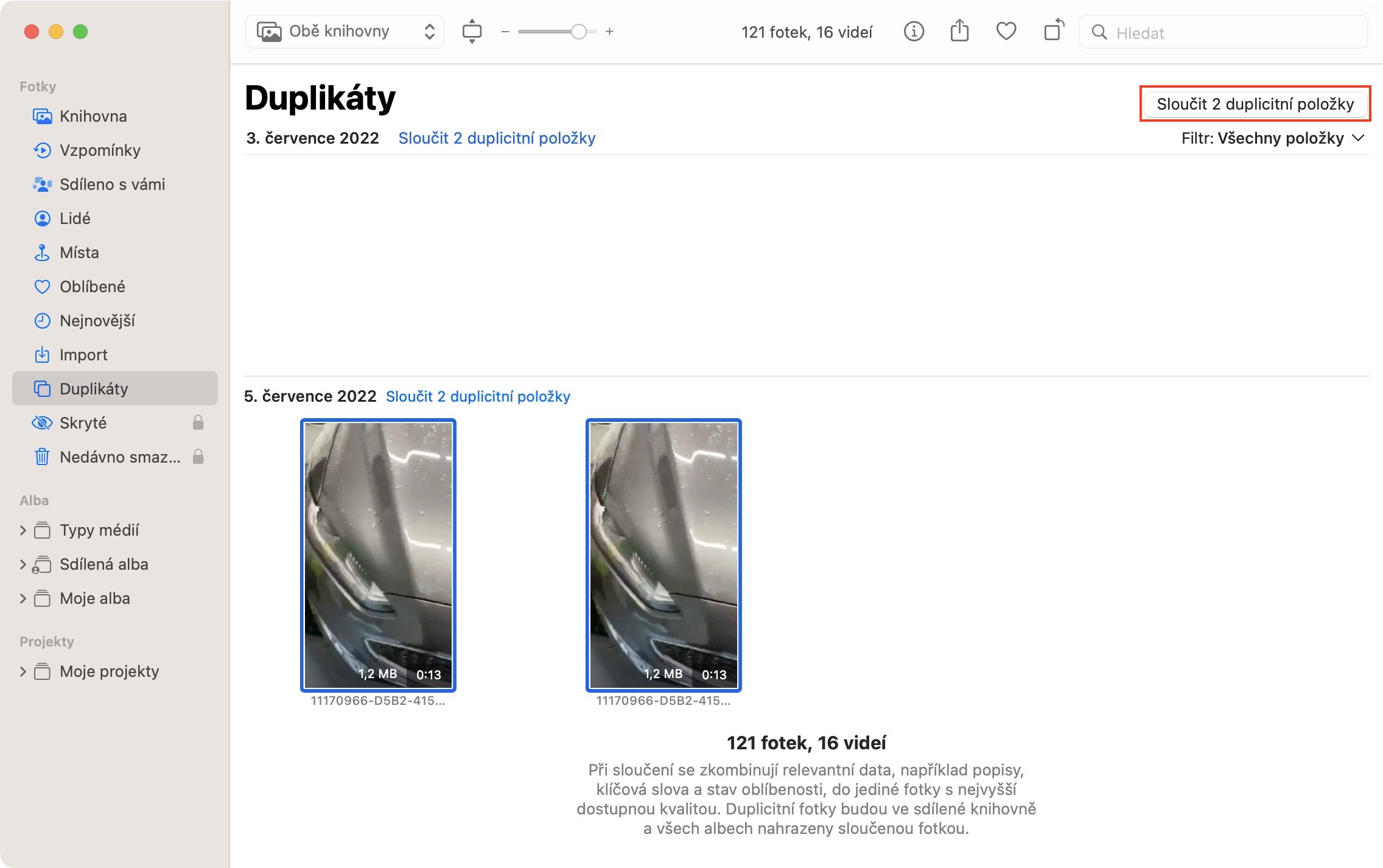Open Nedávno smazané in the sidebar
The height and width of the screenshot is (868, 1383).
point(119,457)
